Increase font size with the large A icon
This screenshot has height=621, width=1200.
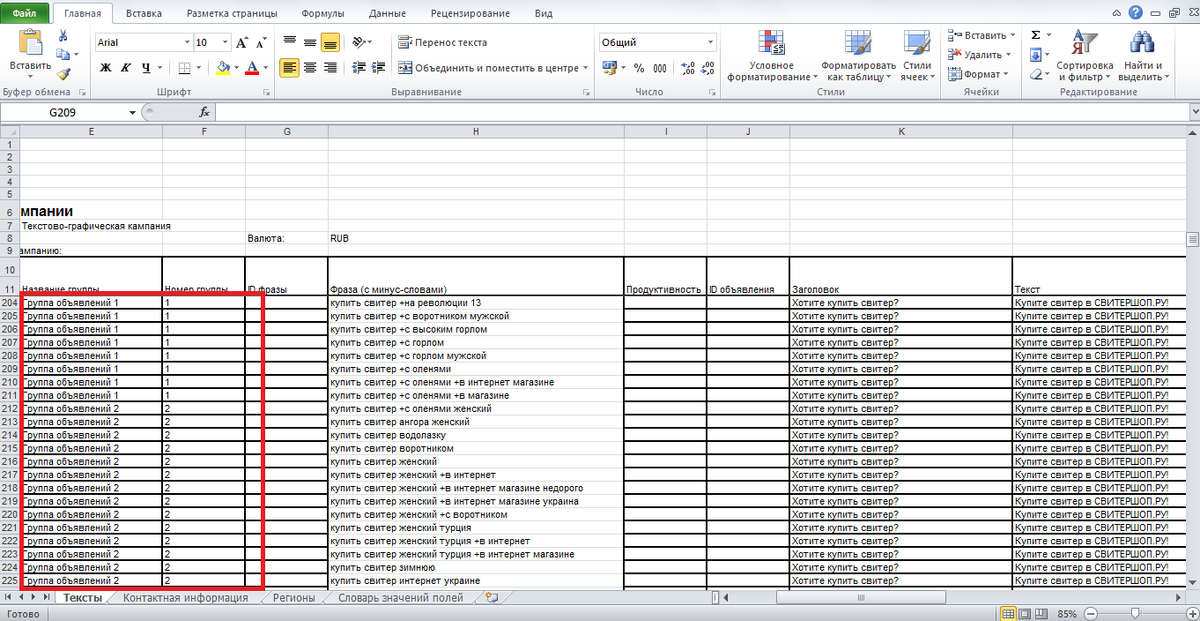pos(243,43)
